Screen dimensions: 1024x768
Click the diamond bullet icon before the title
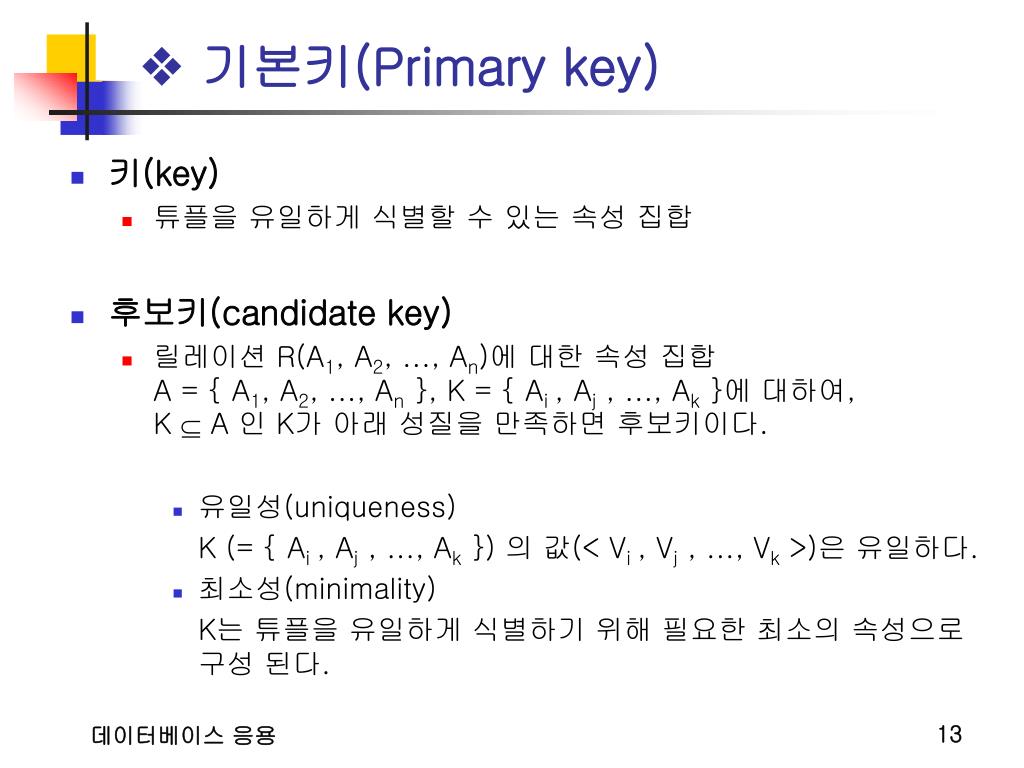point(162,67)
